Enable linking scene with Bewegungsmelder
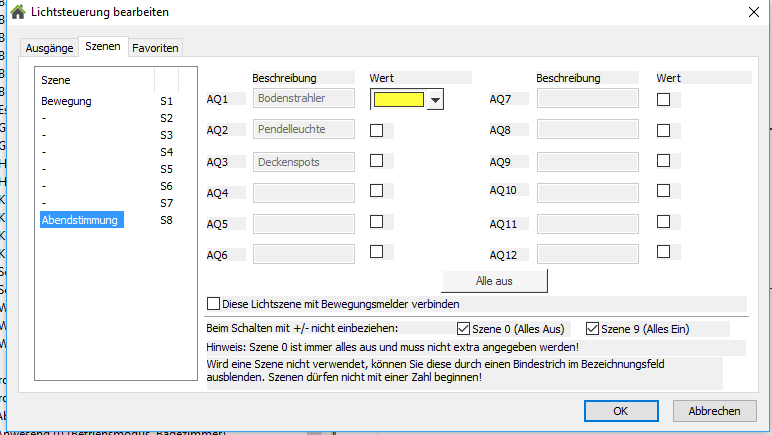 coord(213,304)
